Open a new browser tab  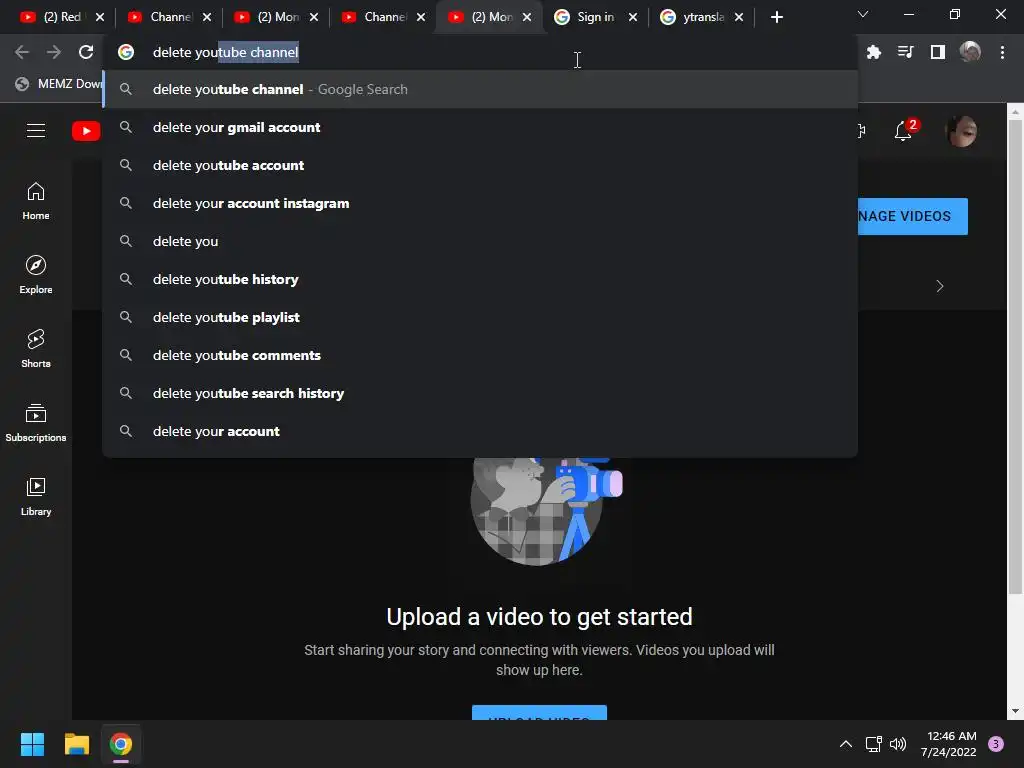tap(776, 17)
